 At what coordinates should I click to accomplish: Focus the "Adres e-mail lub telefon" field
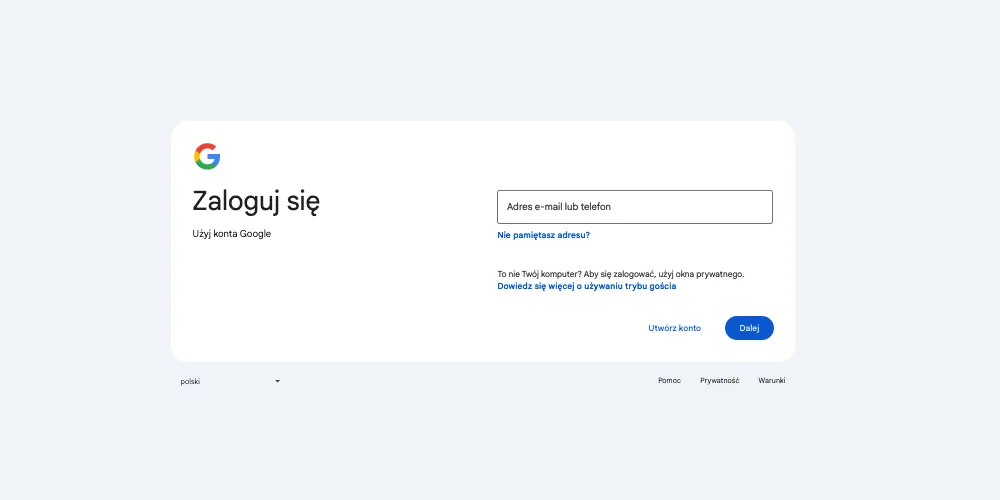635,207
